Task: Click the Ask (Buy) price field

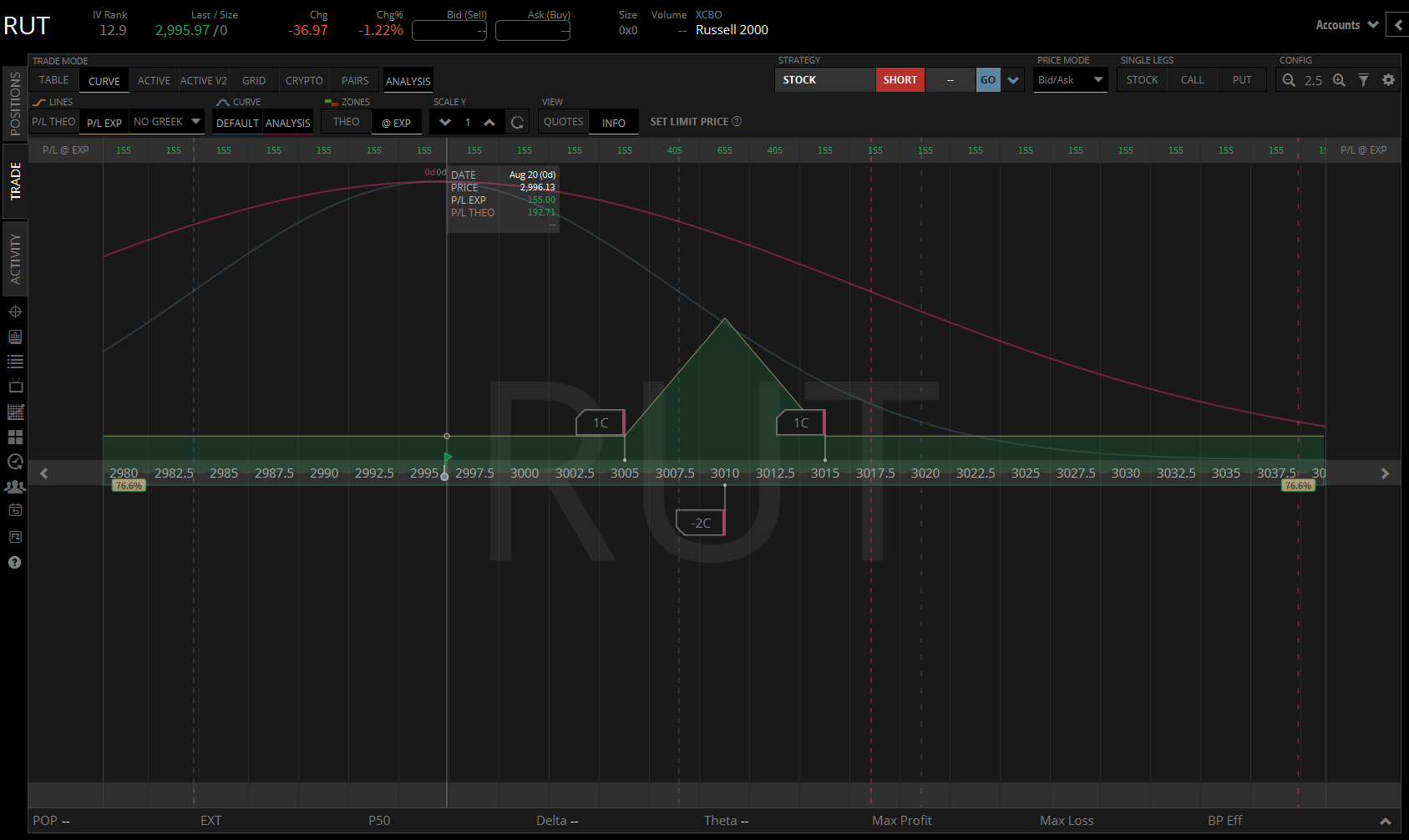Action: (533, 31)
